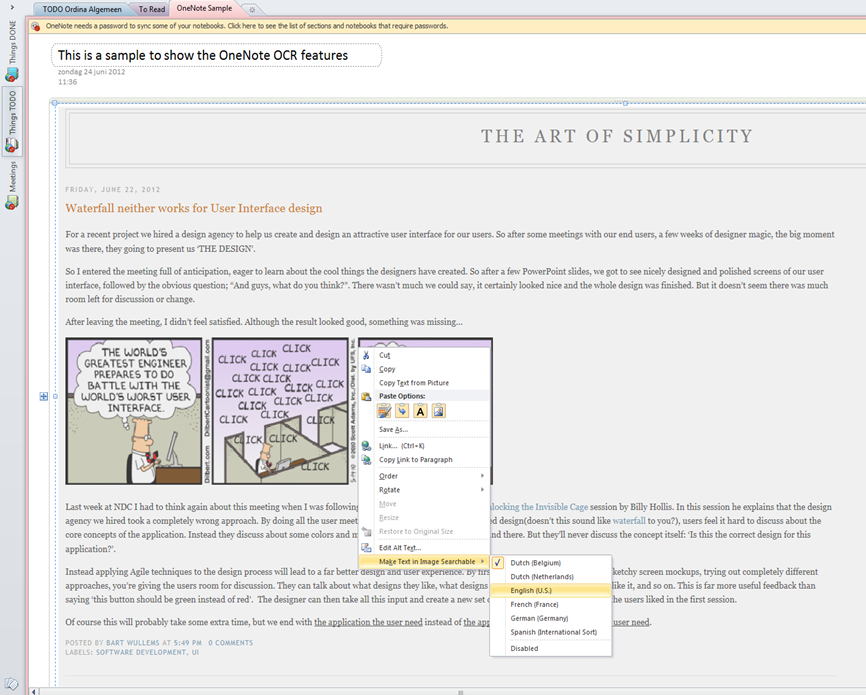The image size is (866, 695).
Task: Click the Copy pages icon beside Copy
Action: click(x=366, y=369)
